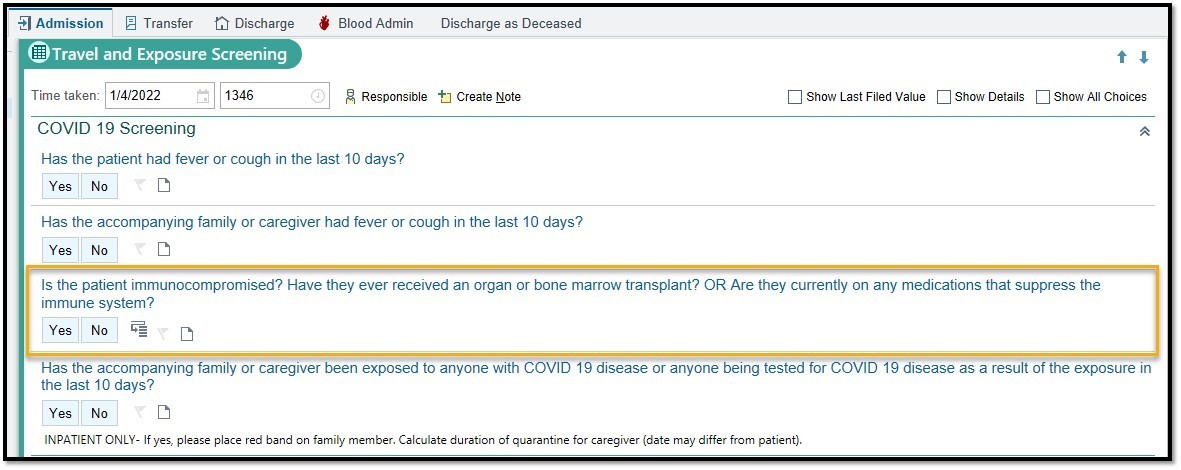Collapse the COVID 19 Screening section
The height and width of the screenshot is (470, 1181).
pyautogui.click(x=1145, y=131)
